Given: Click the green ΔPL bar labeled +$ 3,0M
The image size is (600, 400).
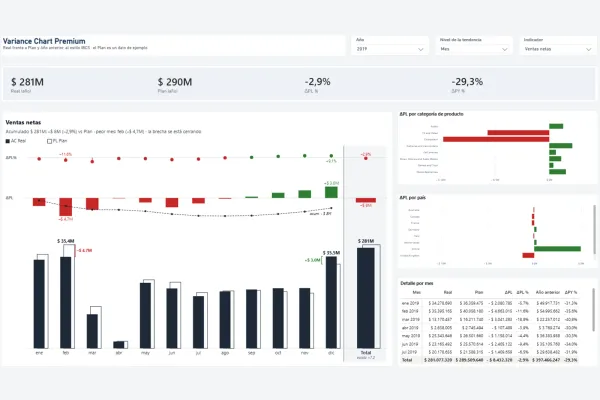Looking at the screenshot, I should [331, 192].
